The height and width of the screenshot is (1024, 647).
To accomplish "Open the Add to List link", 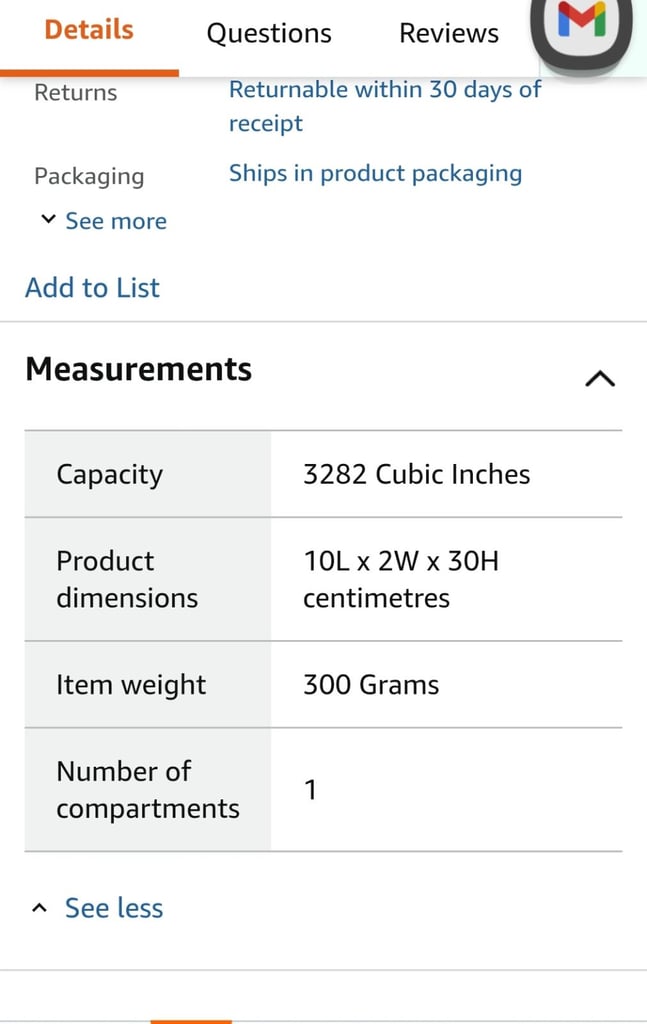I will 92,287.
